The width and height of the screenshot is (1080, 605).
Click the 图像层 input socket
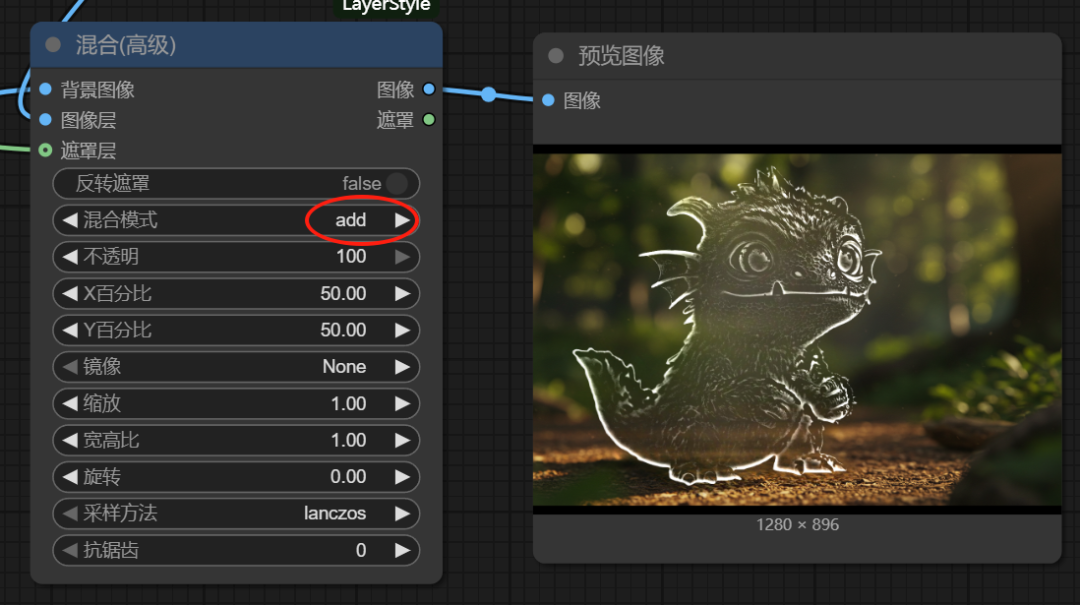click(45, 120)
